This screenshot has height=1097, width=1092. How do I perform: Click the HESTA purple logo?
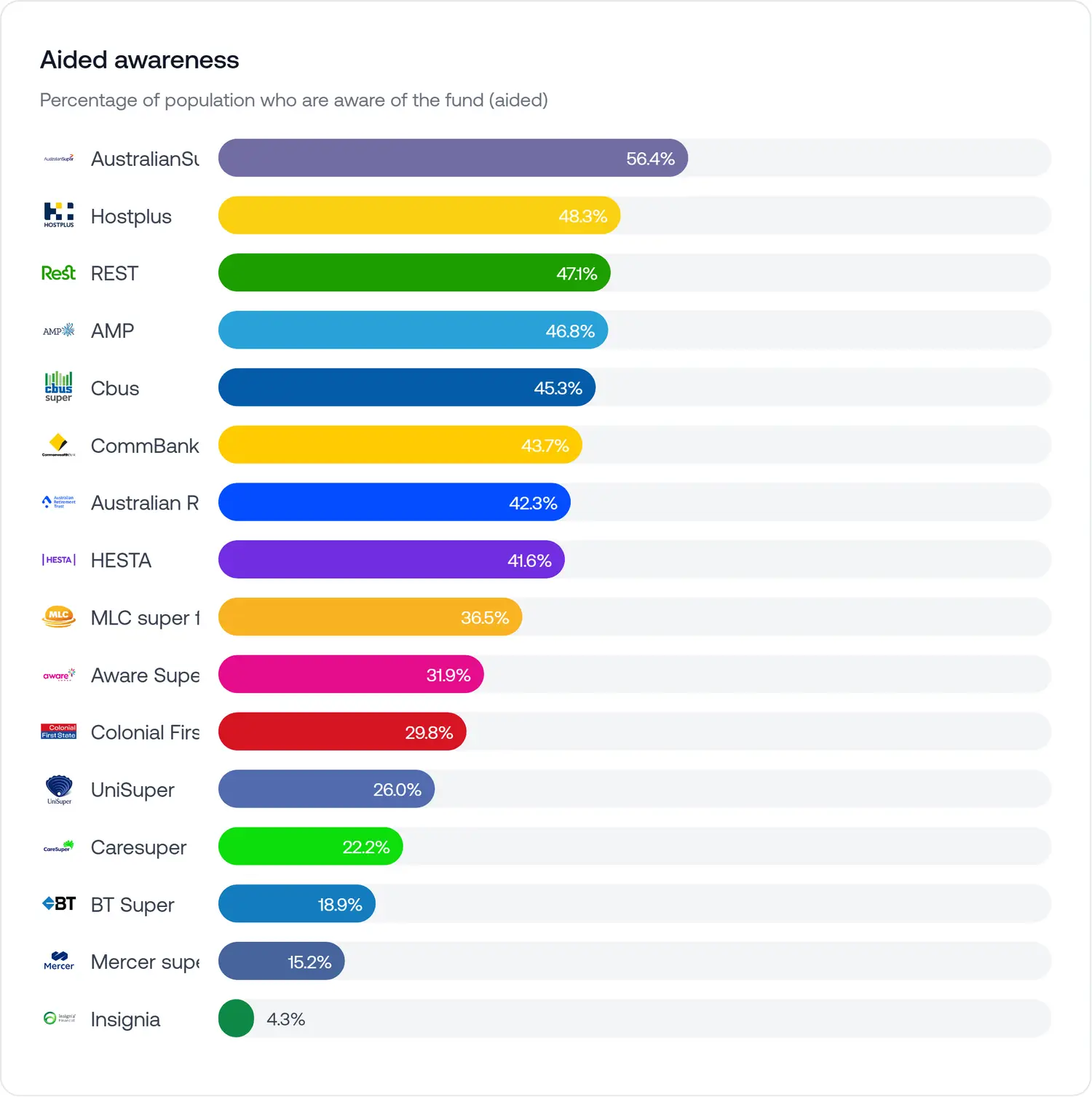(58, 560)
